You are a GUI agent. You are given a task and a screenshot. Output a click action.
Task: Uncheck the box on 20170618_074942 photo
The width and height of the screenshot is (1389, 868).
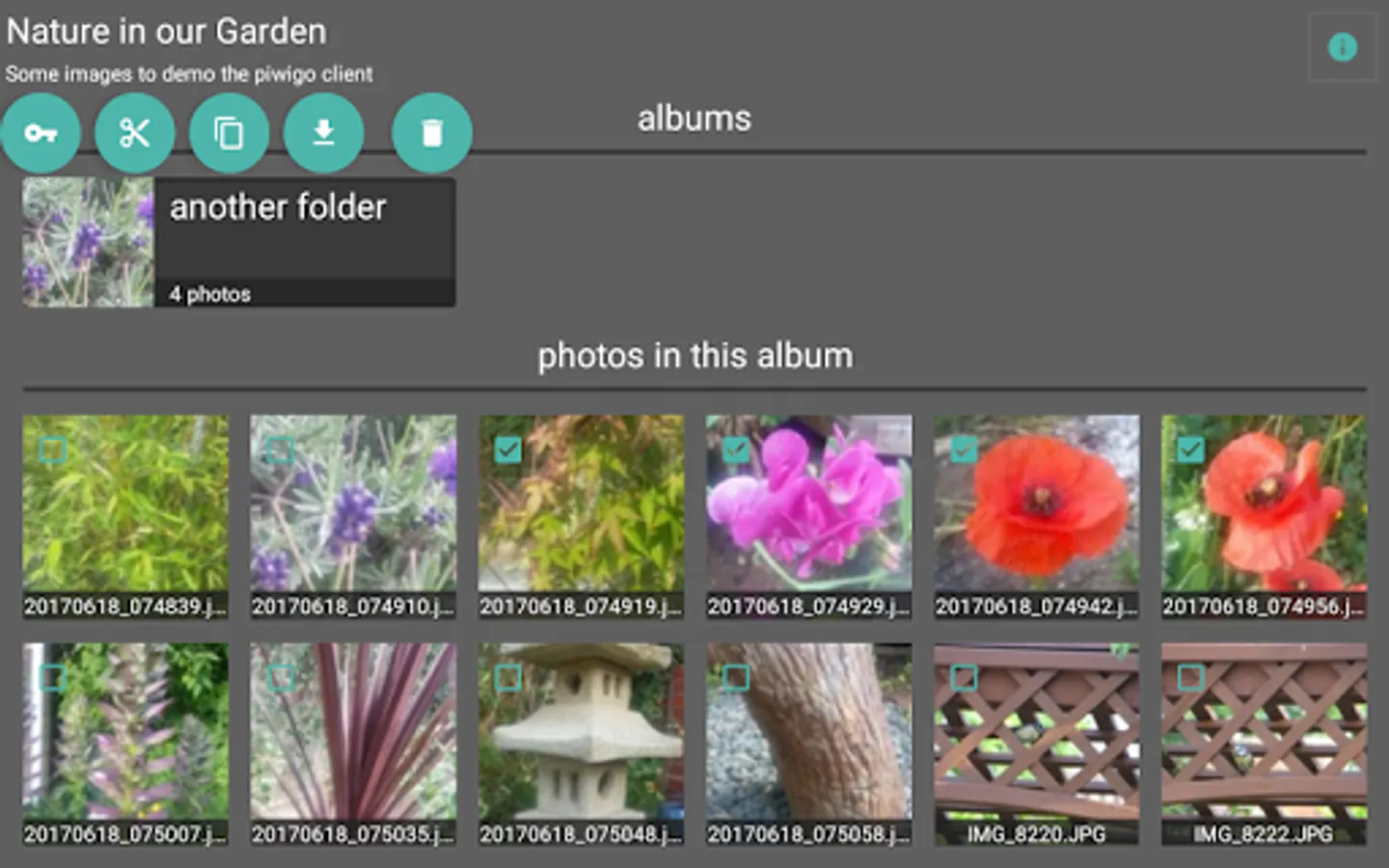[963, 449]
